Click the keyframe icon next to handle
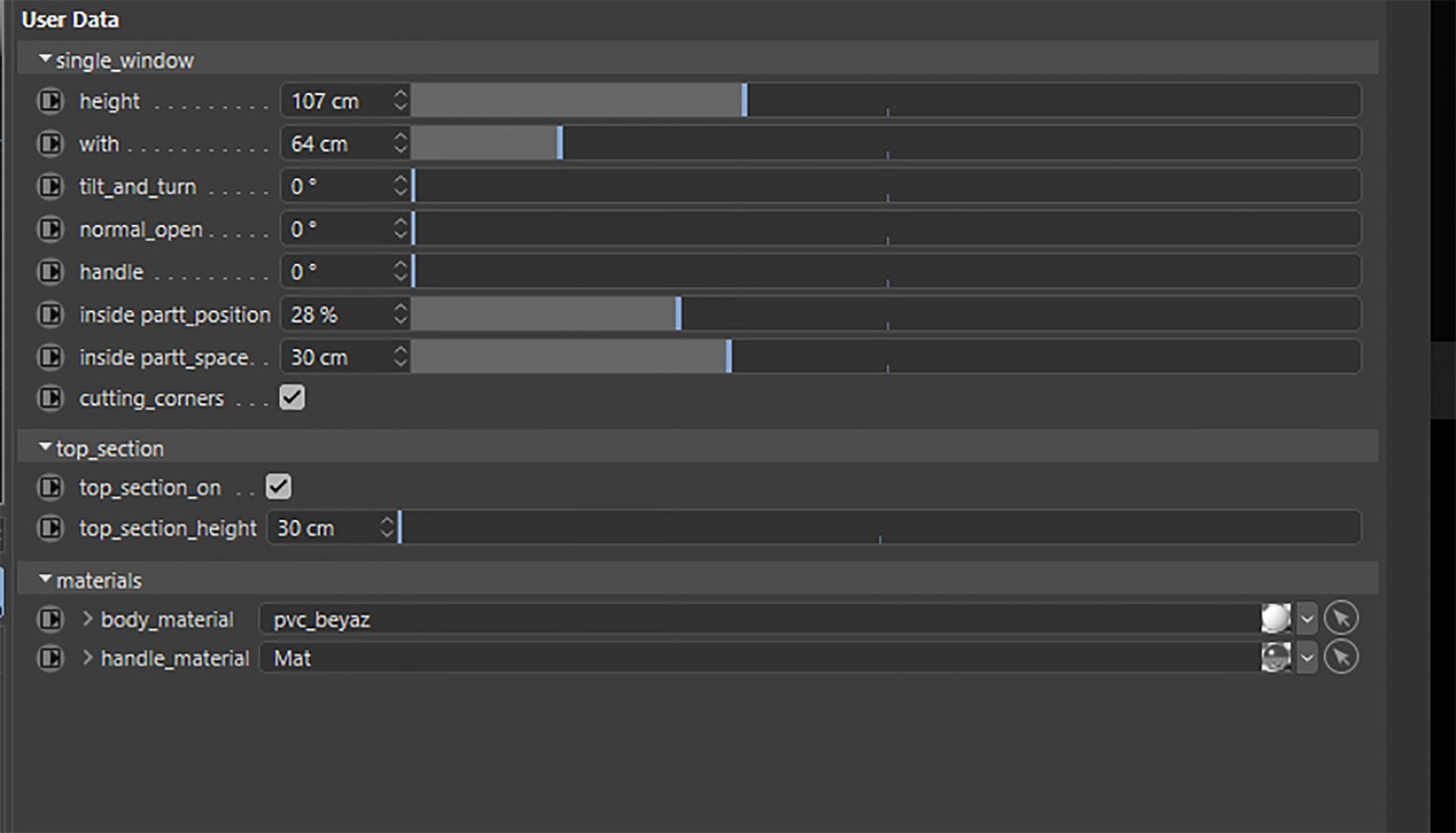 (50, 272)
